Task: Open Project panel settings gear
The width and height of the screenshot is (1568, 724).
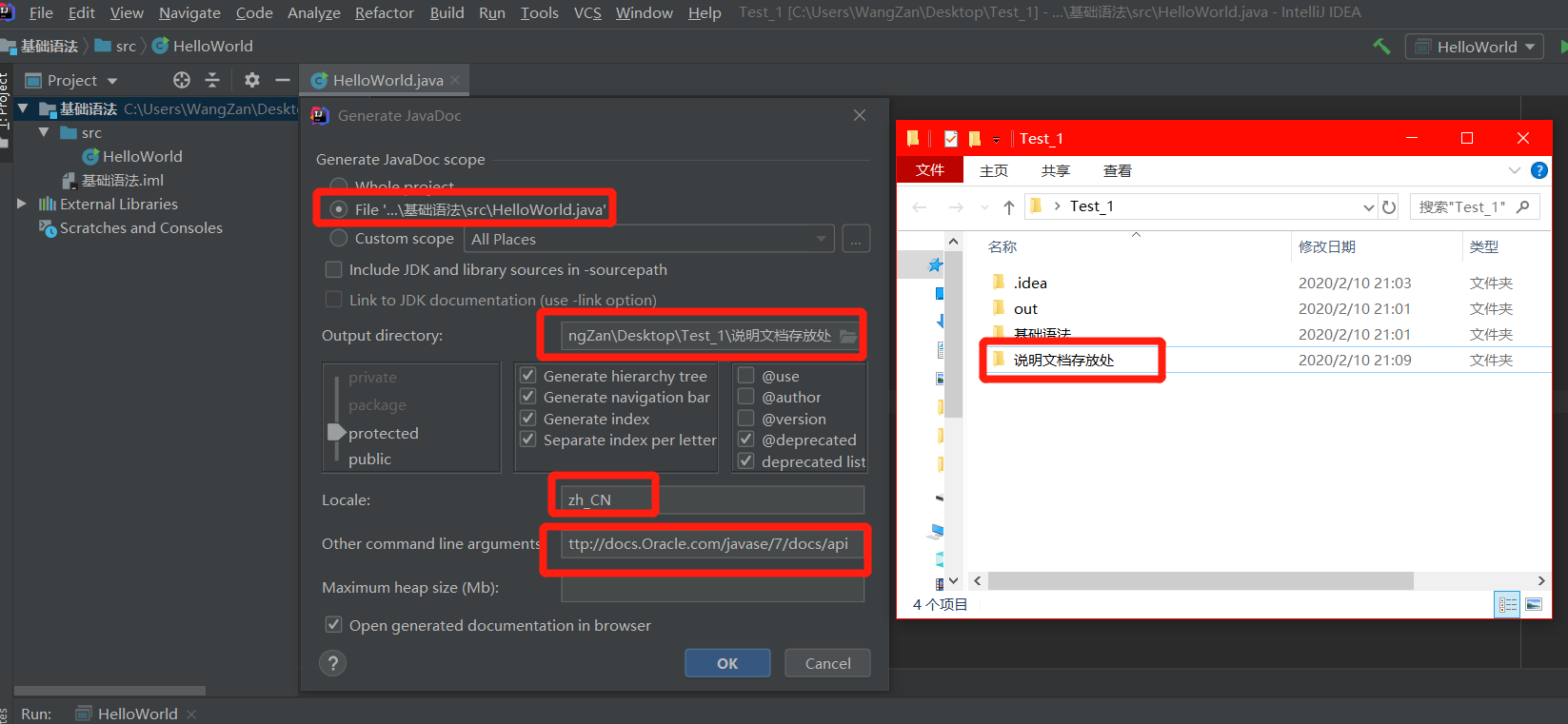Action: pos(252,80)
